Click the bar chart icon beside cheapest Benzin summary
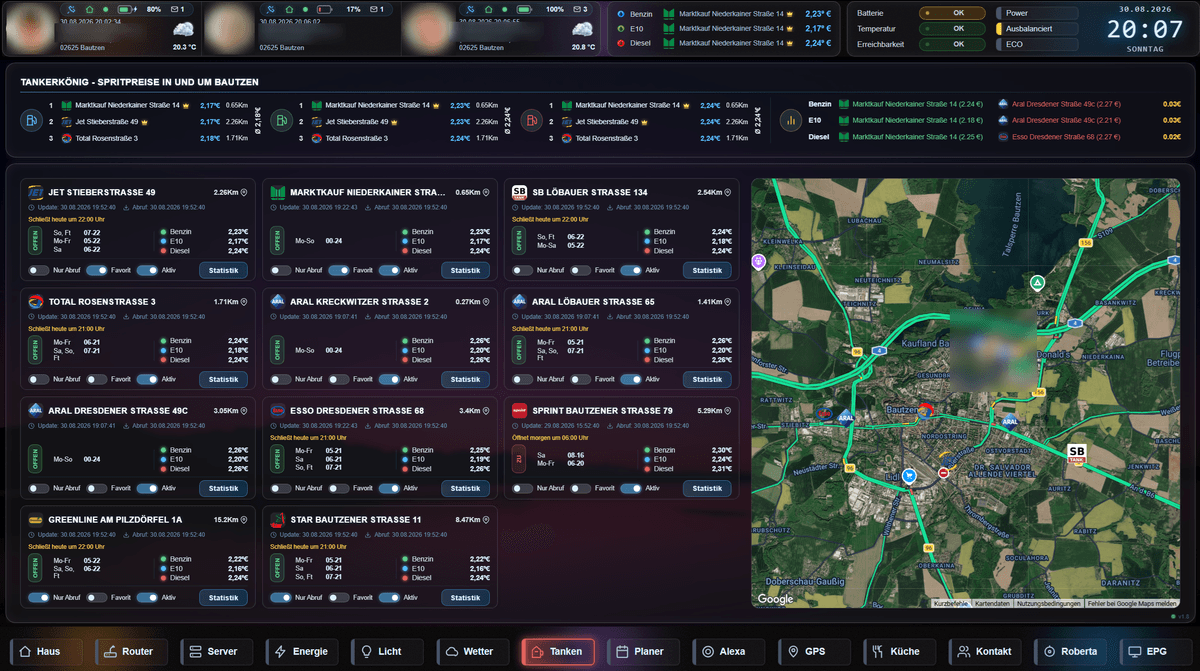This screenshot has height=671, width=1200. [790, 120]
